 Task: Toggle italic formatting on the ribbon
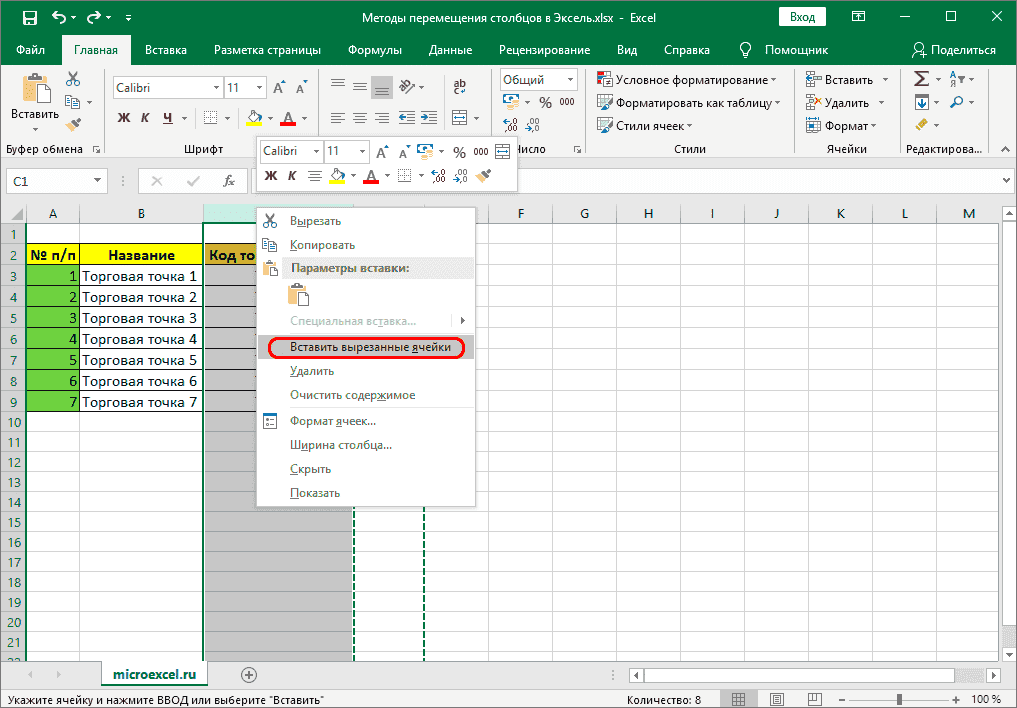tap(144, 118)
